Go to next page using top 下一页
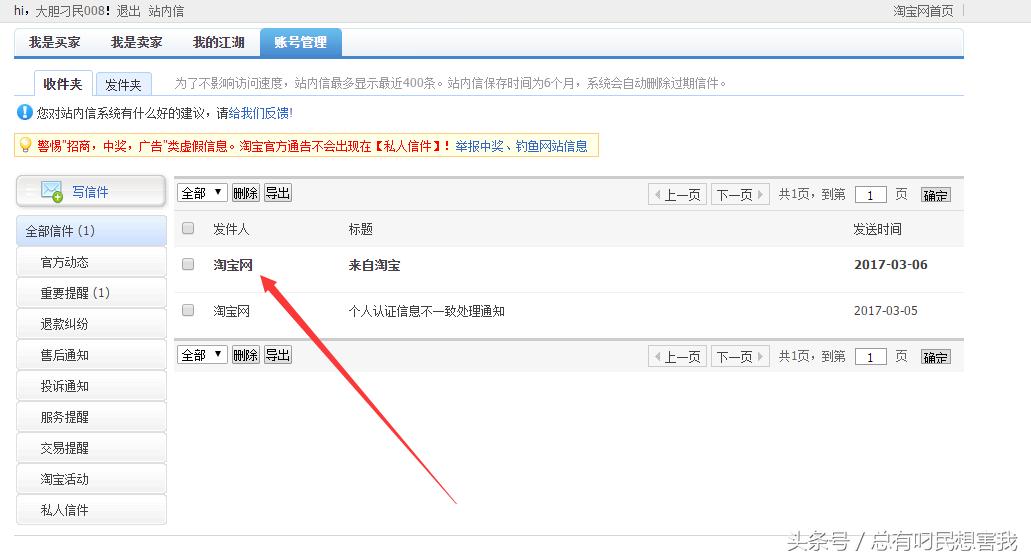The height and width of the screenshot is (560, 1031). click(x=740, y=195)
